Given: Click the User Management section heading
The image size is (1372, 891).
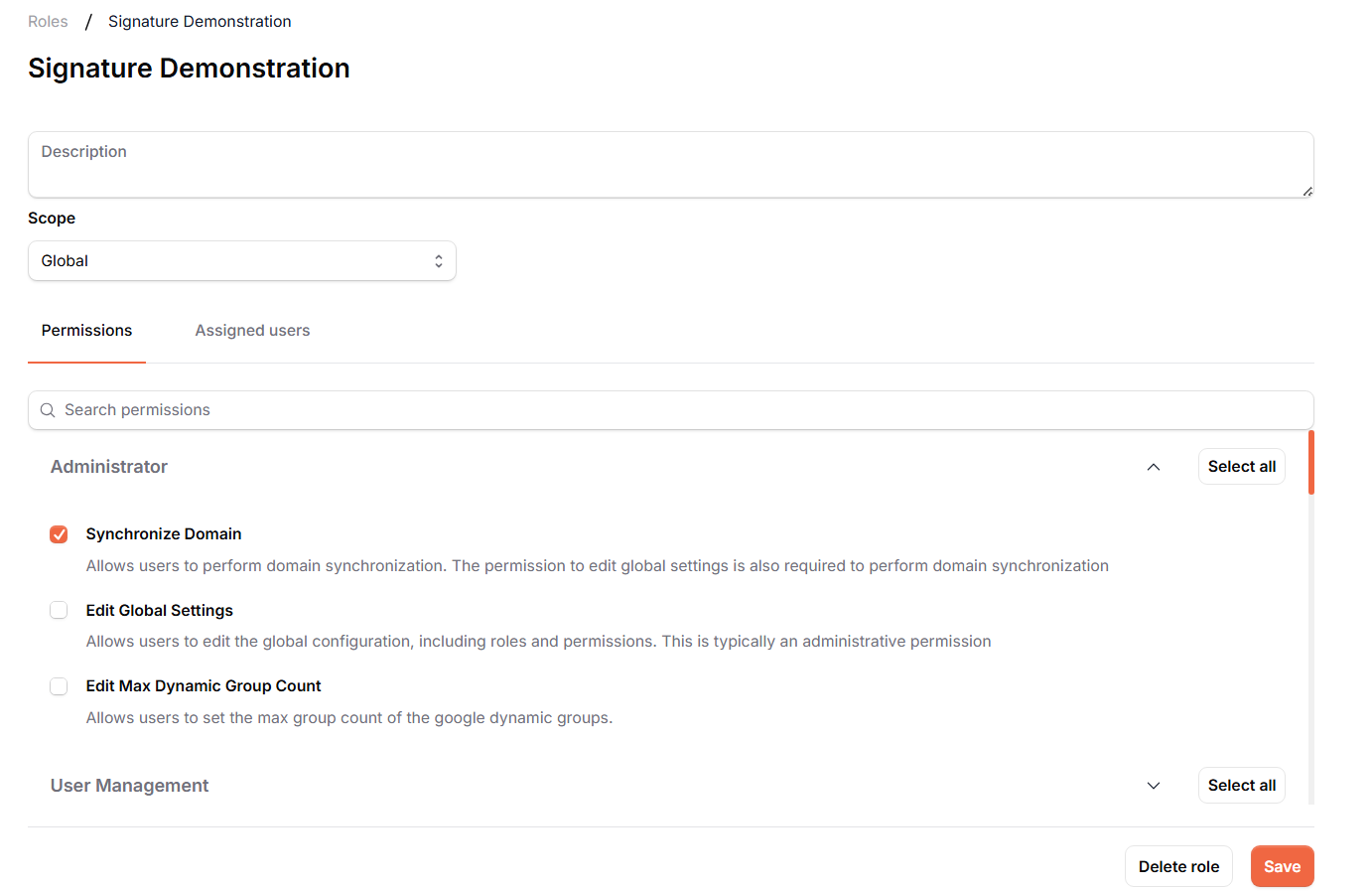Looking at the screenshot, I should [129, 786].
